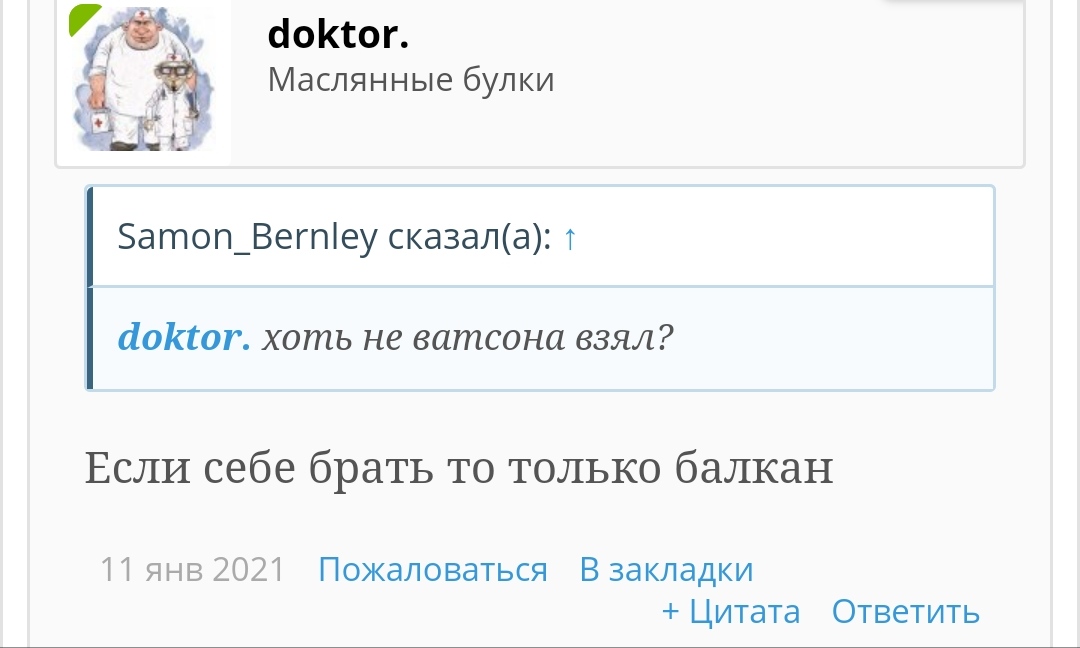
Task: Reply to the post with Ответить
Action: 905,611
